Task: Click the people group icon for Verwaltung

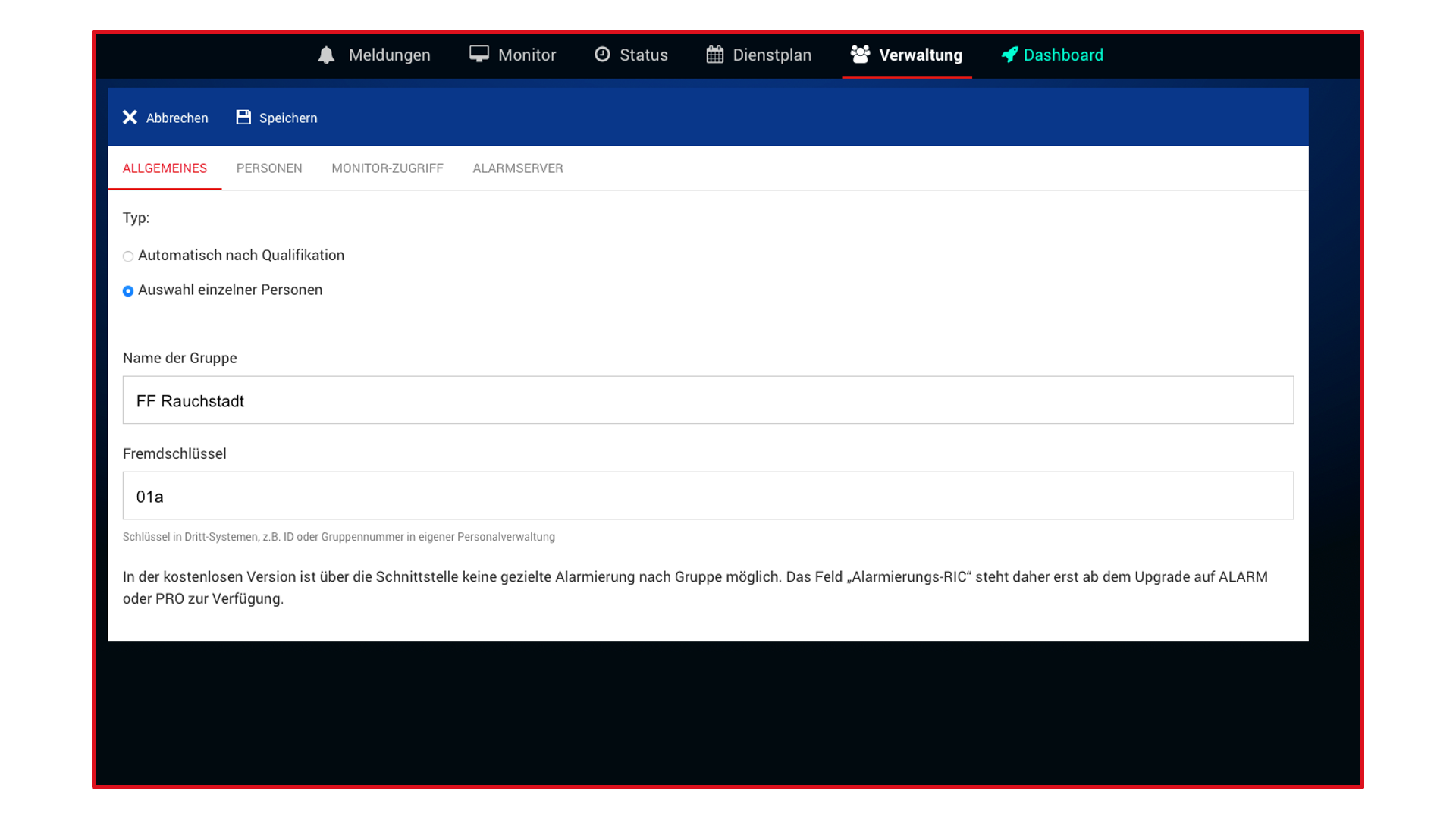Action: [x=860, y=54]
